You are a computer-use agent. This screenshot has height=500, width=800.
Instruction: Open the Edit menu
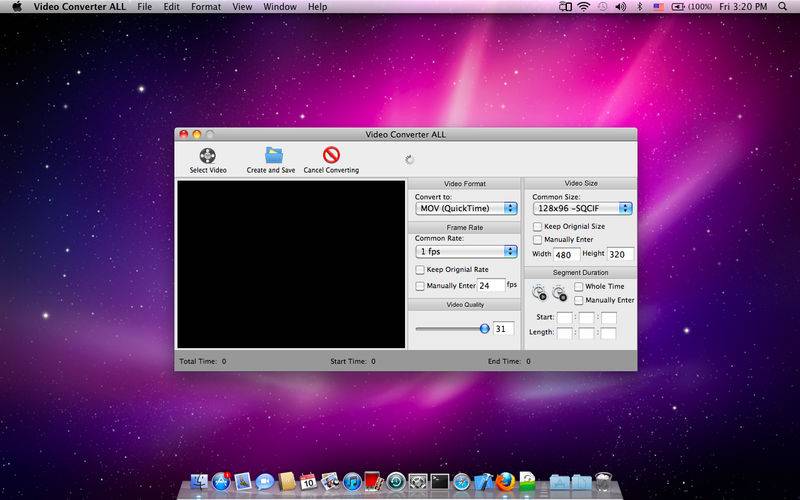pyautogui.click(x=171, y=7)
